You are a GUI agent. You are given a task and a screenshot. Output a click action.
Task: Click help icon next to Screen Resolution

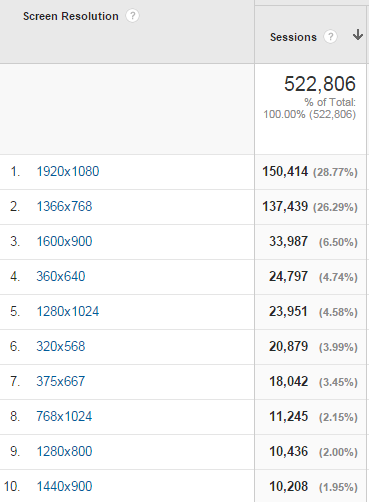pyautogui.click(x=132, y=16)
